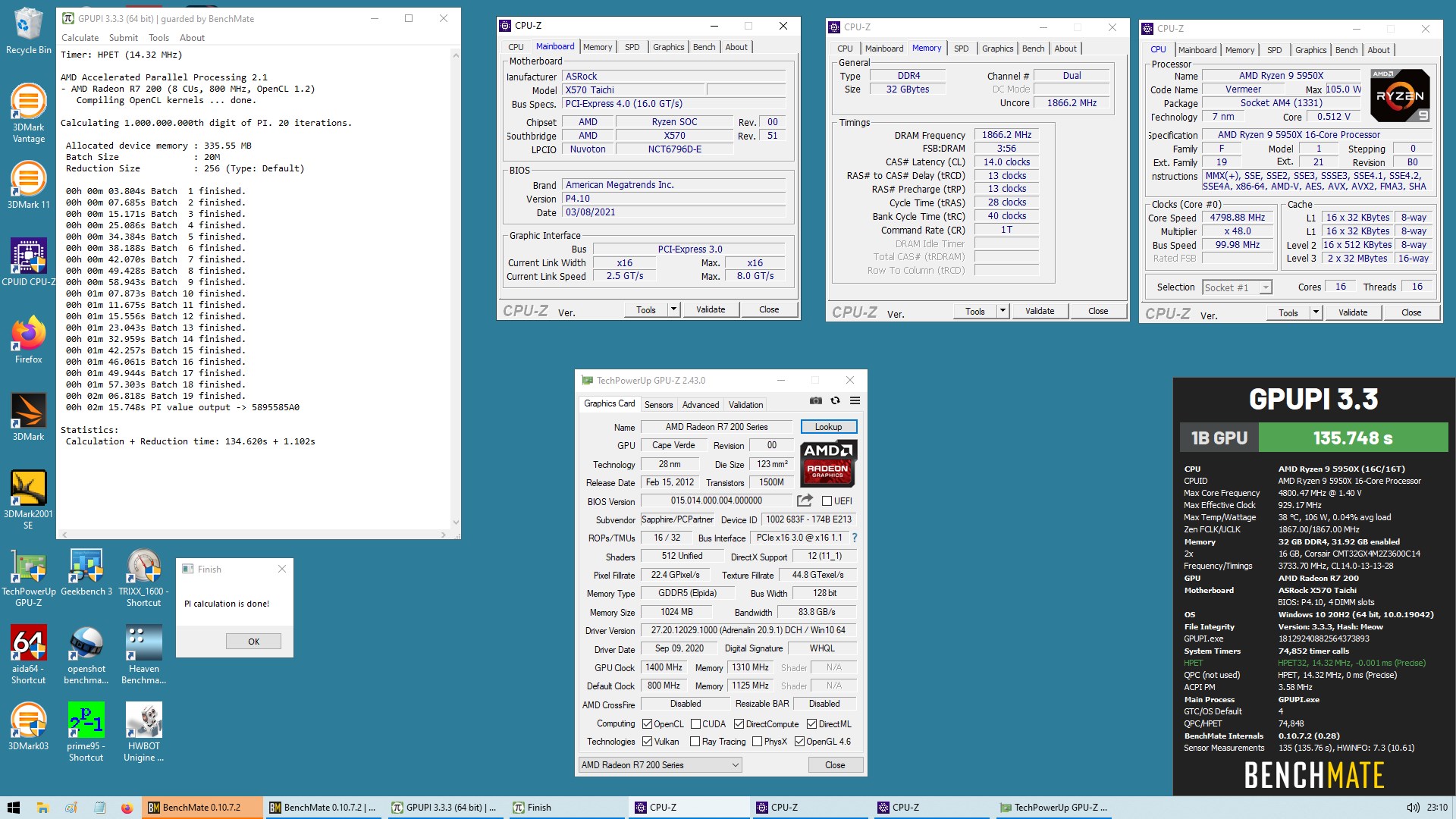The width and height of the screenshot is (1456, 819).
Task: Click BenchMate 0.10.7.2 taskbar button
Action: coord(203,808)
